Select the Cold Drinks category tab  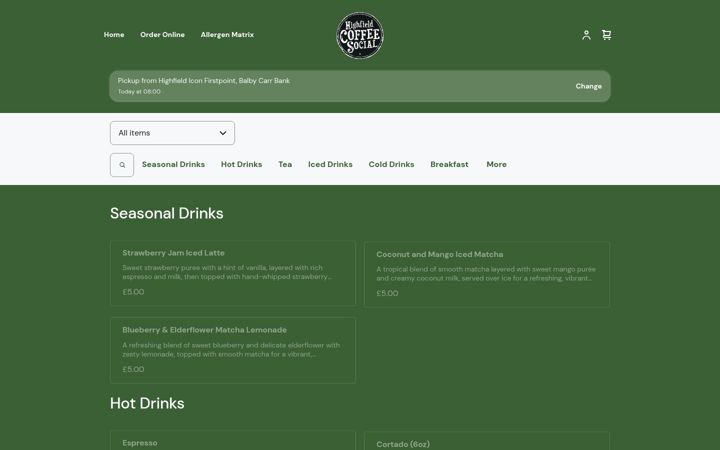pyautogui.click(x=391, y=164)
